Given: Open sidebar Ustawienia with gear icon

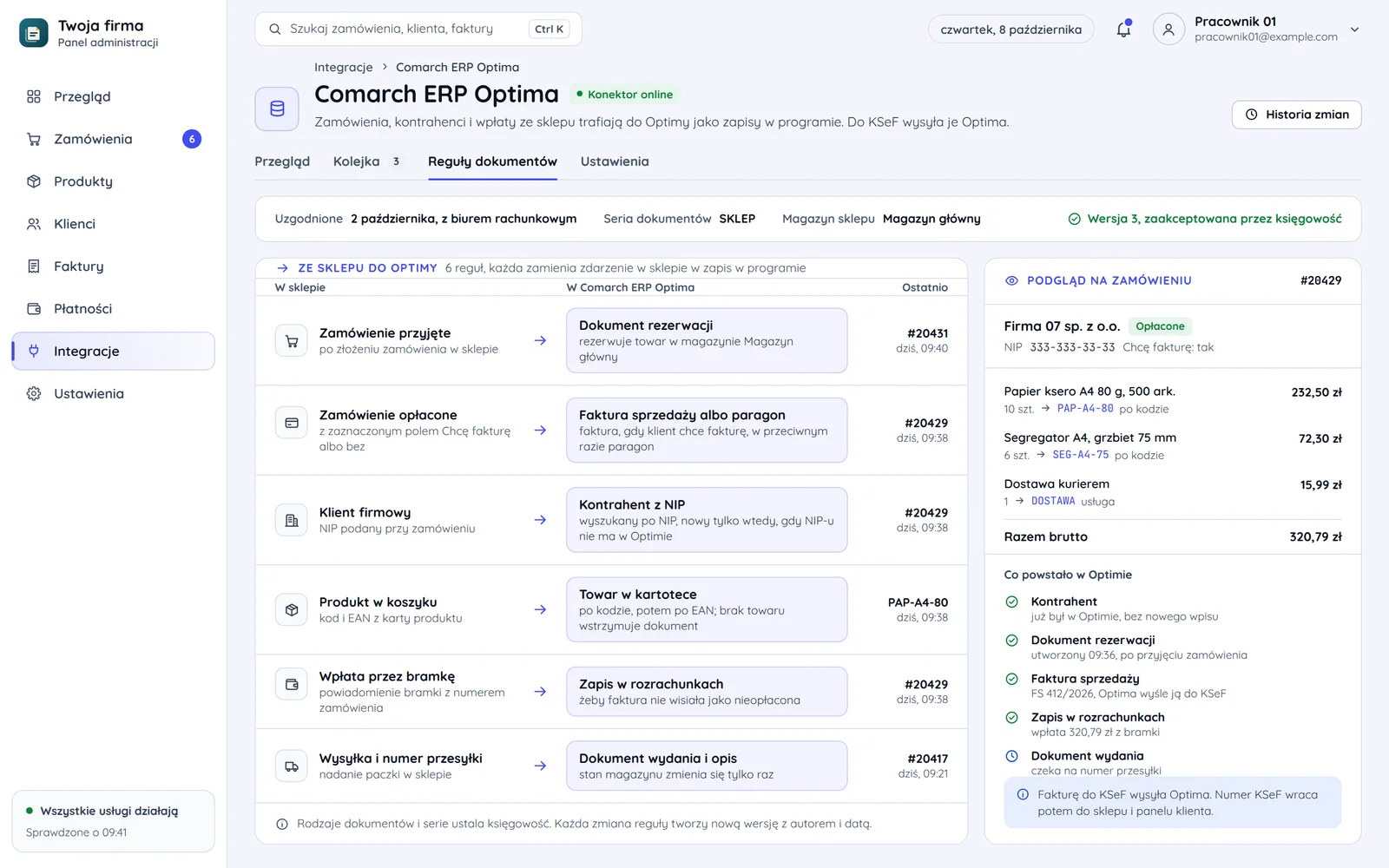Looking at the screenshot, I should point(113,394).
